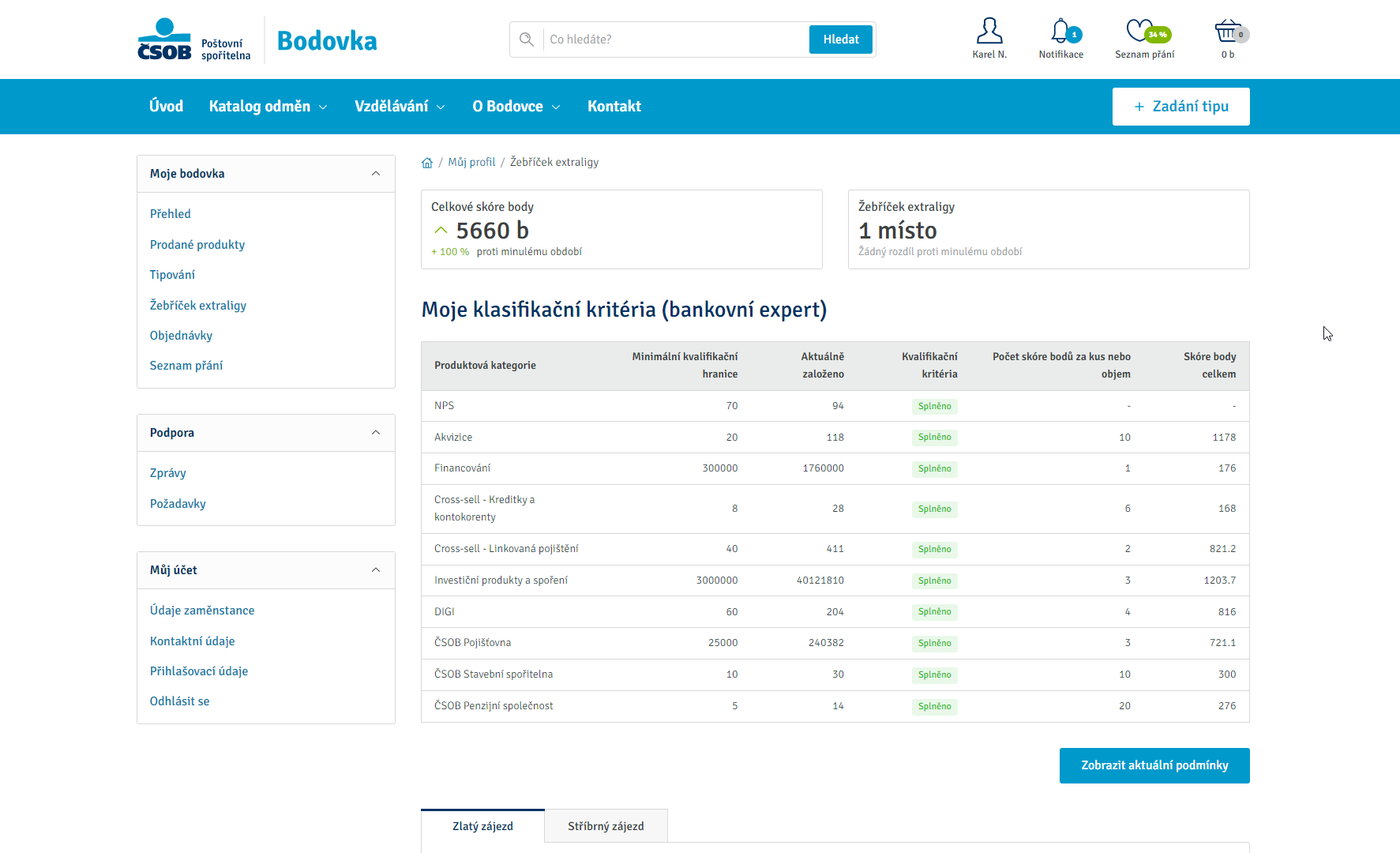The image size is (1400, 853).
Task: Open the Kontakt menu item
Action: click(614, 107)
